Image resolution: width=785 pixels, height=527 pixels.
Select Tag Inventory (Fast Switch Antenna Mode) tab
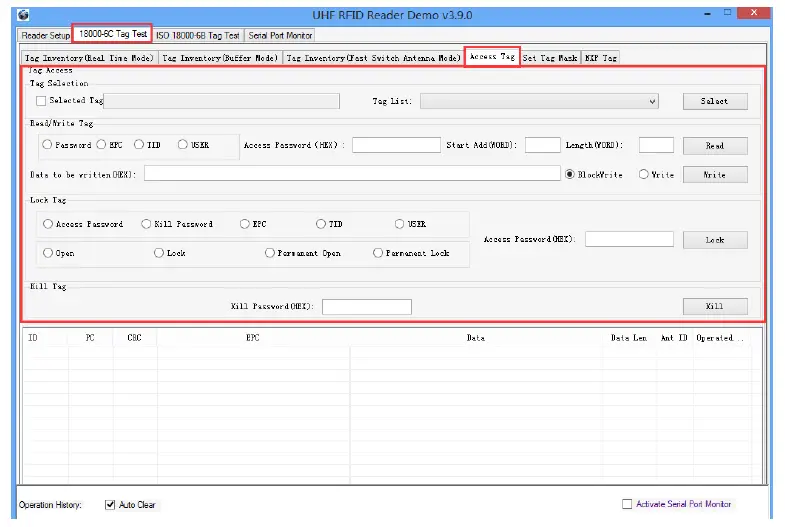(x=373, y=58)
